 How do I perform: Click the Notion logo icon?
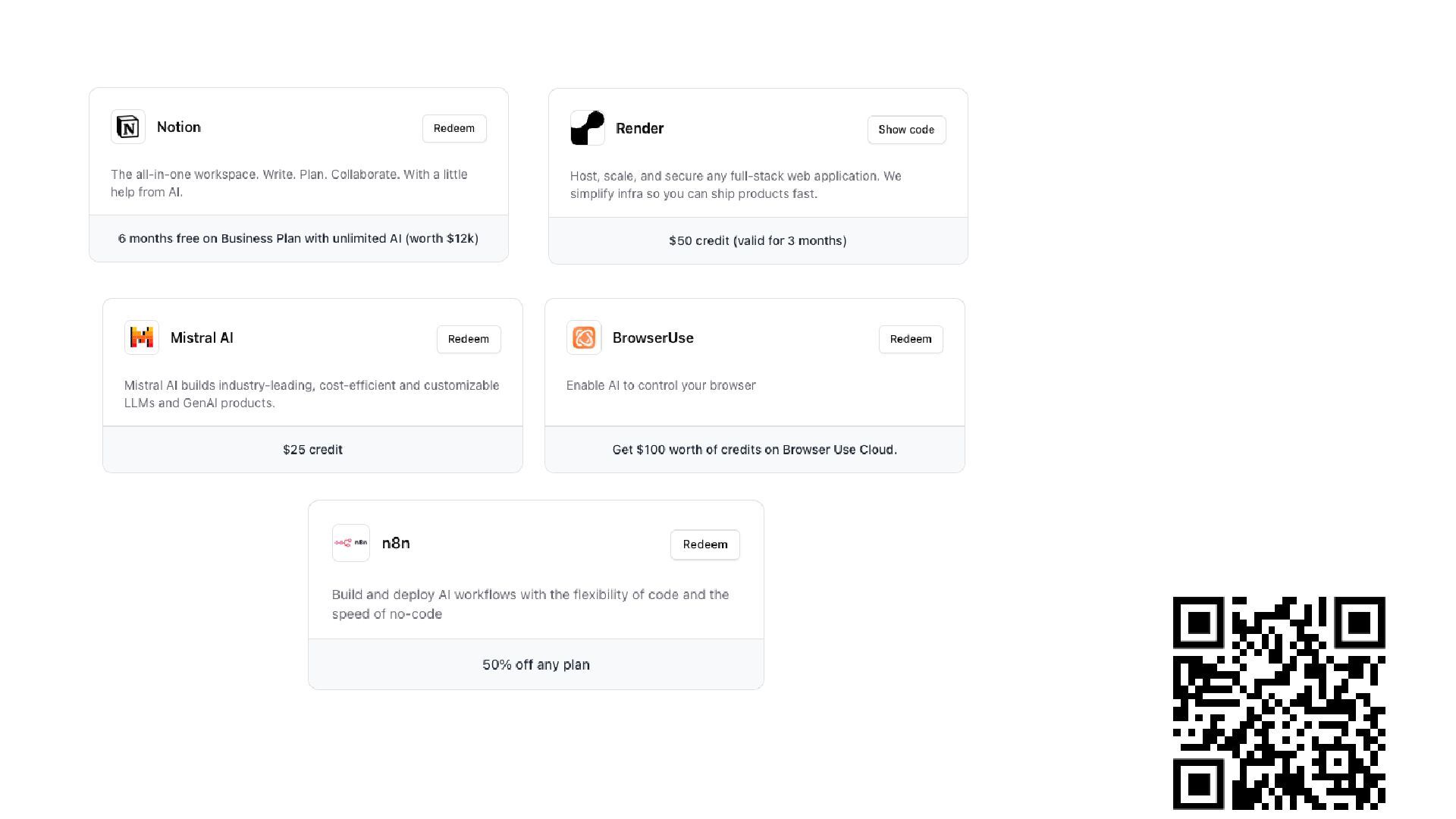click(x=128, y=127)
